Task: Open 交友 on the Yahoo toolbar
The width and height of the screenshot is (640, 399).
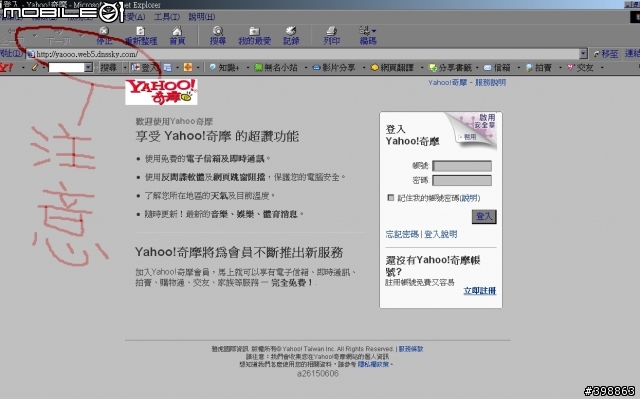Action: [580, 67]
